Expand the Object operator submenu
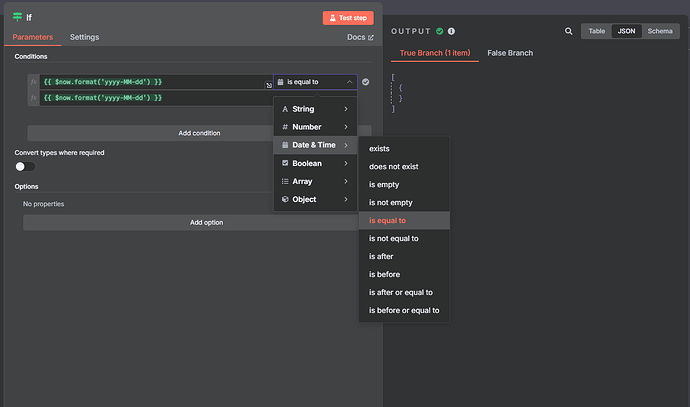 315,199
